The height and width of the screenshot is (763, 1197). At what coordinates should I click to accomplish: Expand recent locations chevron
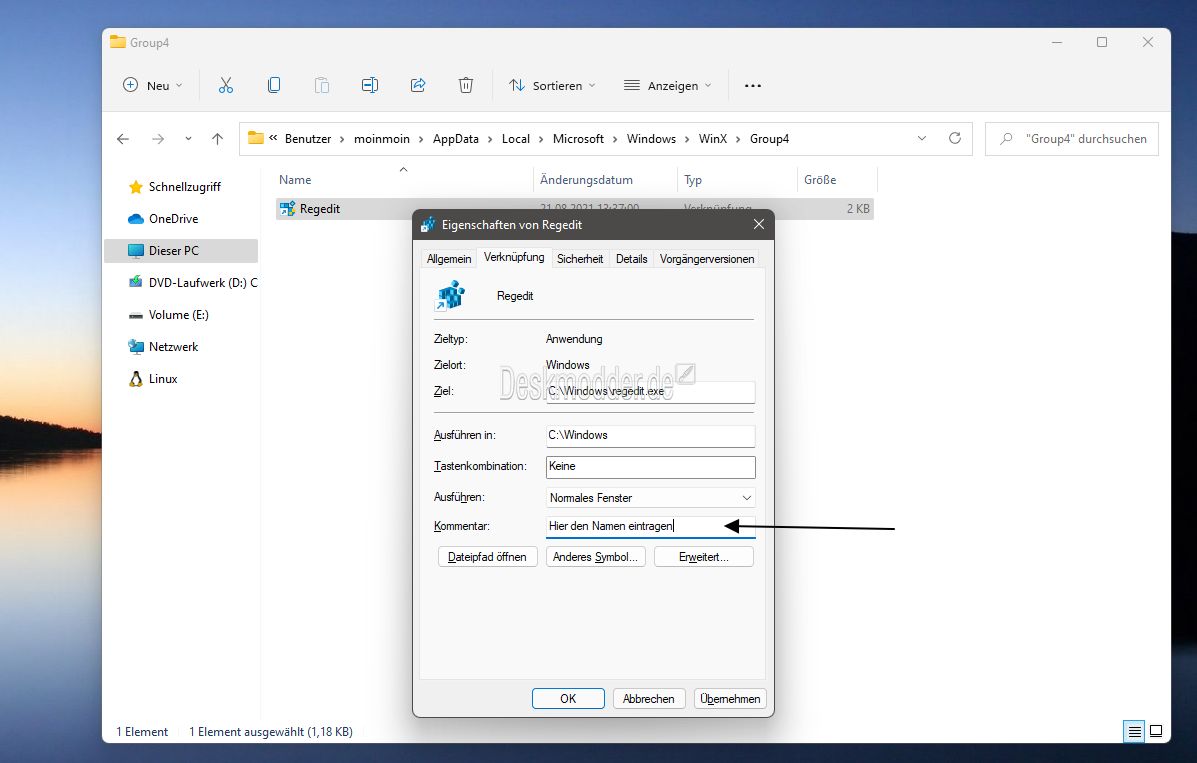pyautogui.click(x=188, y=139)
